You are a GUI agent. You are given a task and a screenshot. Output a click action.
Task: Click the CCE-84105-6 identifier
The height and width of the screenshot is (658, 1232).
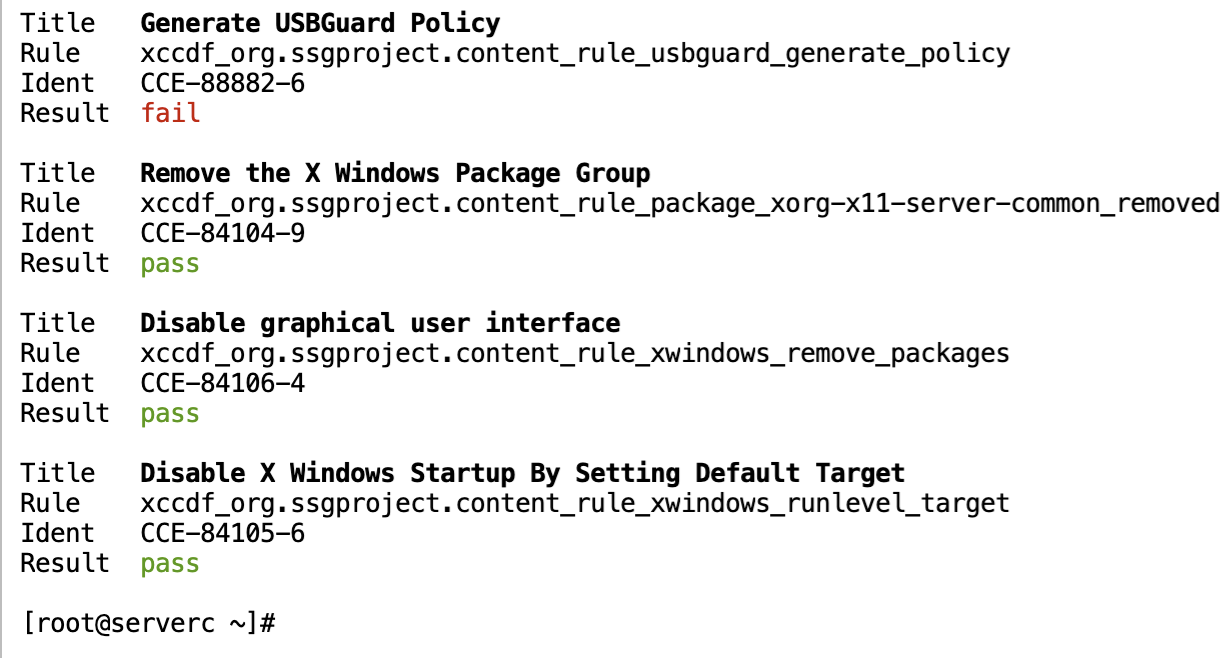pos(222,533)
